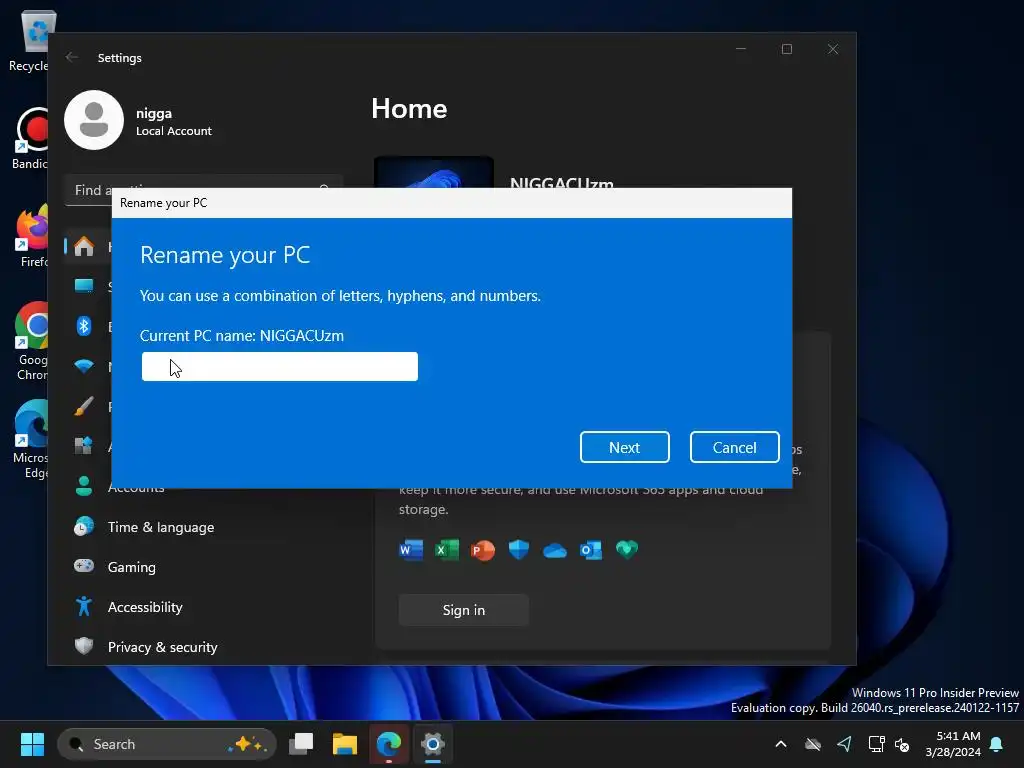This screenshot has height=768, width=1024.
Task: Click the Outlook app icon
Action: [x=591, y=550]
